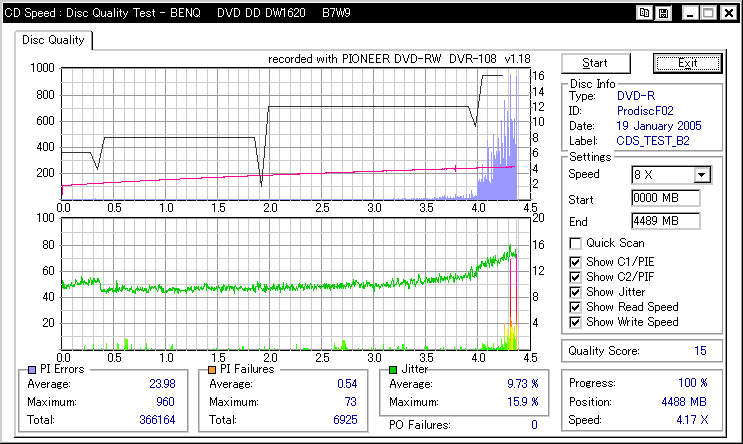Click the Jitter green legend square
743x444 pixels.
tap(391, 369)
